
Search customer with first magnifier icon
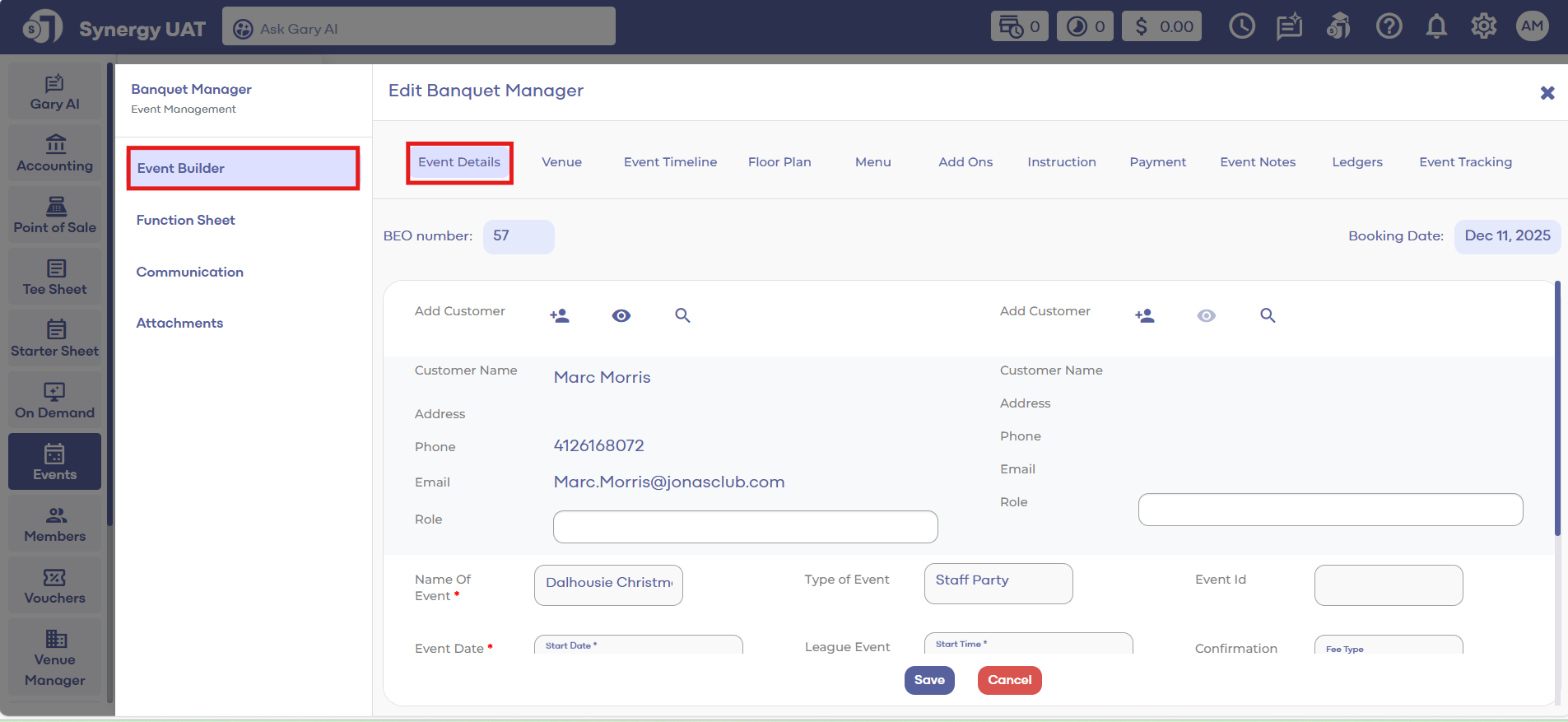pyautogui.click(x=682, y=315)
